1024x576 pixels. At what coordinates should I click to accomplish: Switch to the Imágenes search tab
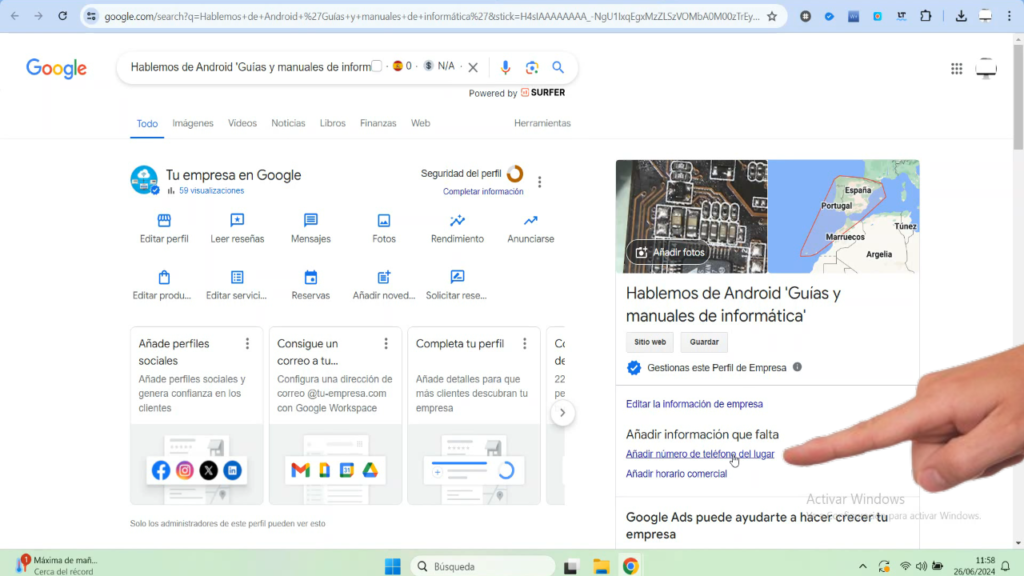click(192, 123)
